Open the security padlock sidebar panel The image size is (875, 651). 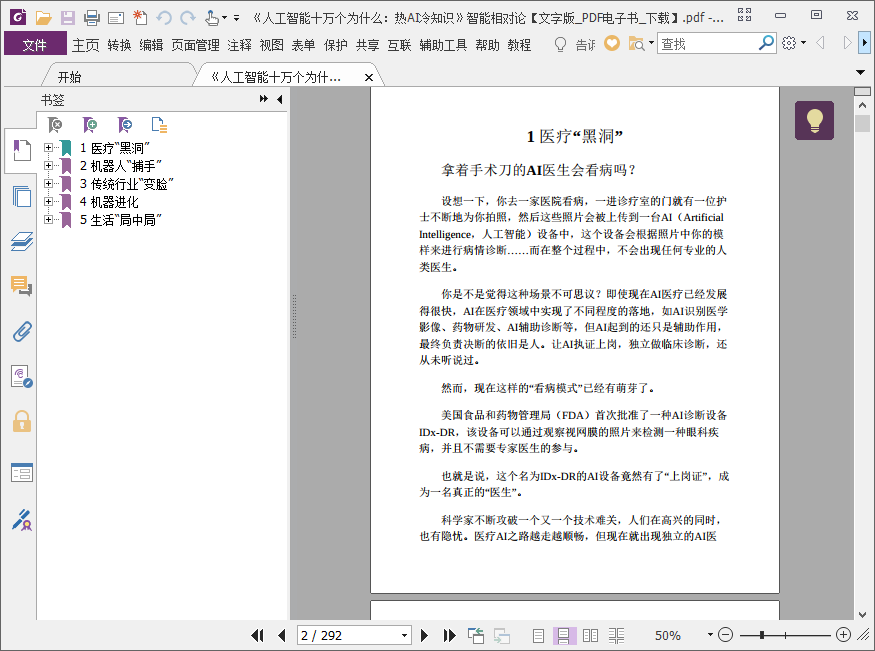click(22, 421)
